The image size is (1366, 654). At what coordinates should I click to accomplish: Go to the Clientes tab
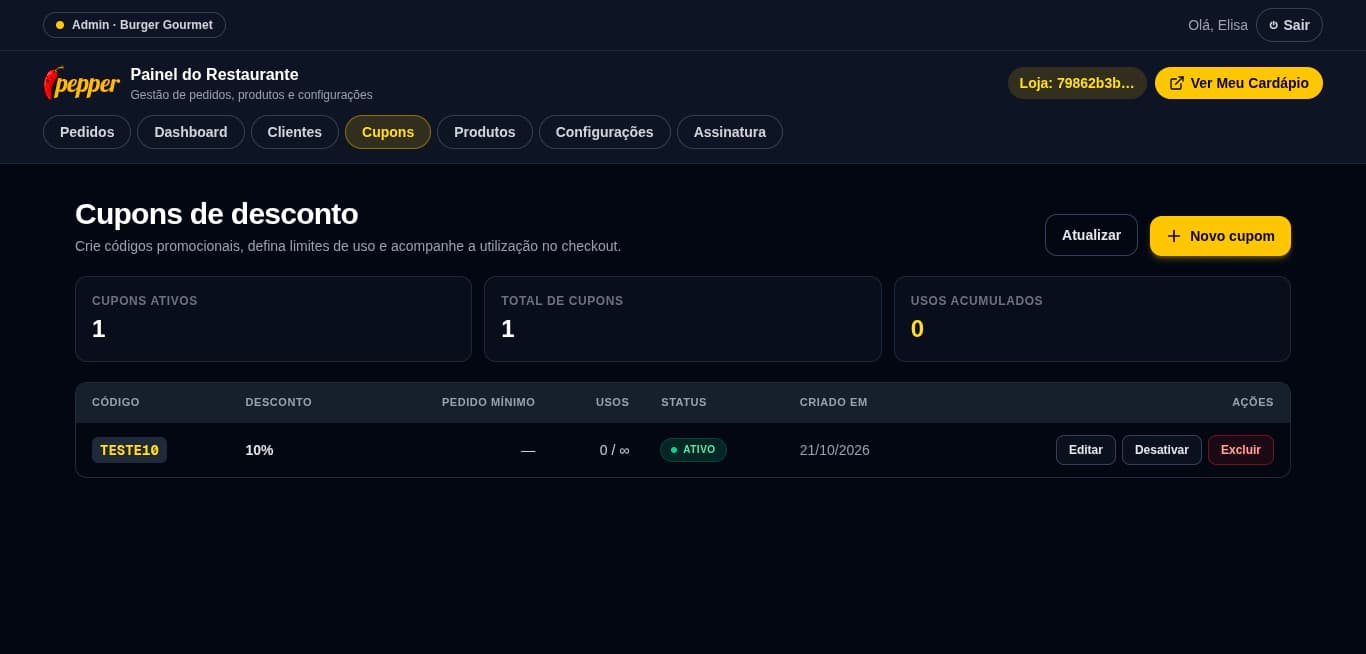tap(295, 132)
